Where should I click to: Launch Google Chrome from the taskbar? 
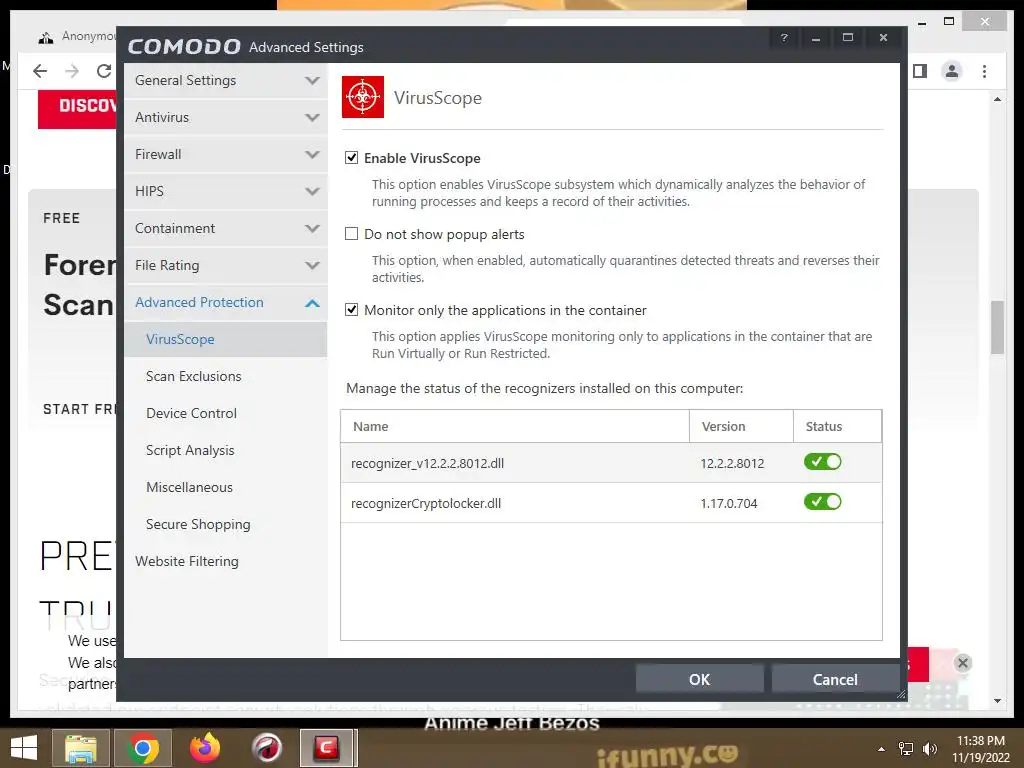click(x=142, y=748)
